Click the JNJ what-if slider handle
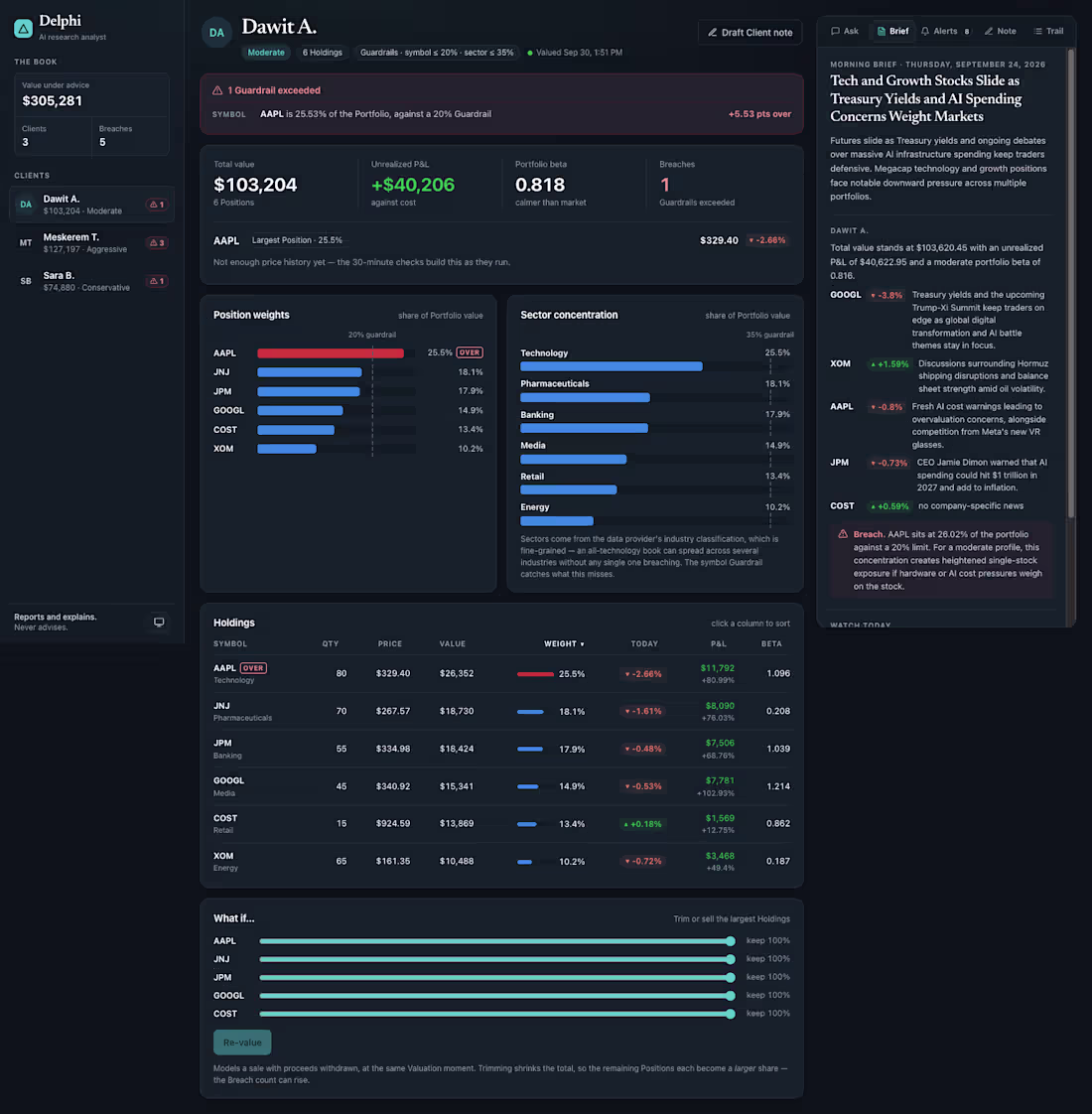 (731, 959)
